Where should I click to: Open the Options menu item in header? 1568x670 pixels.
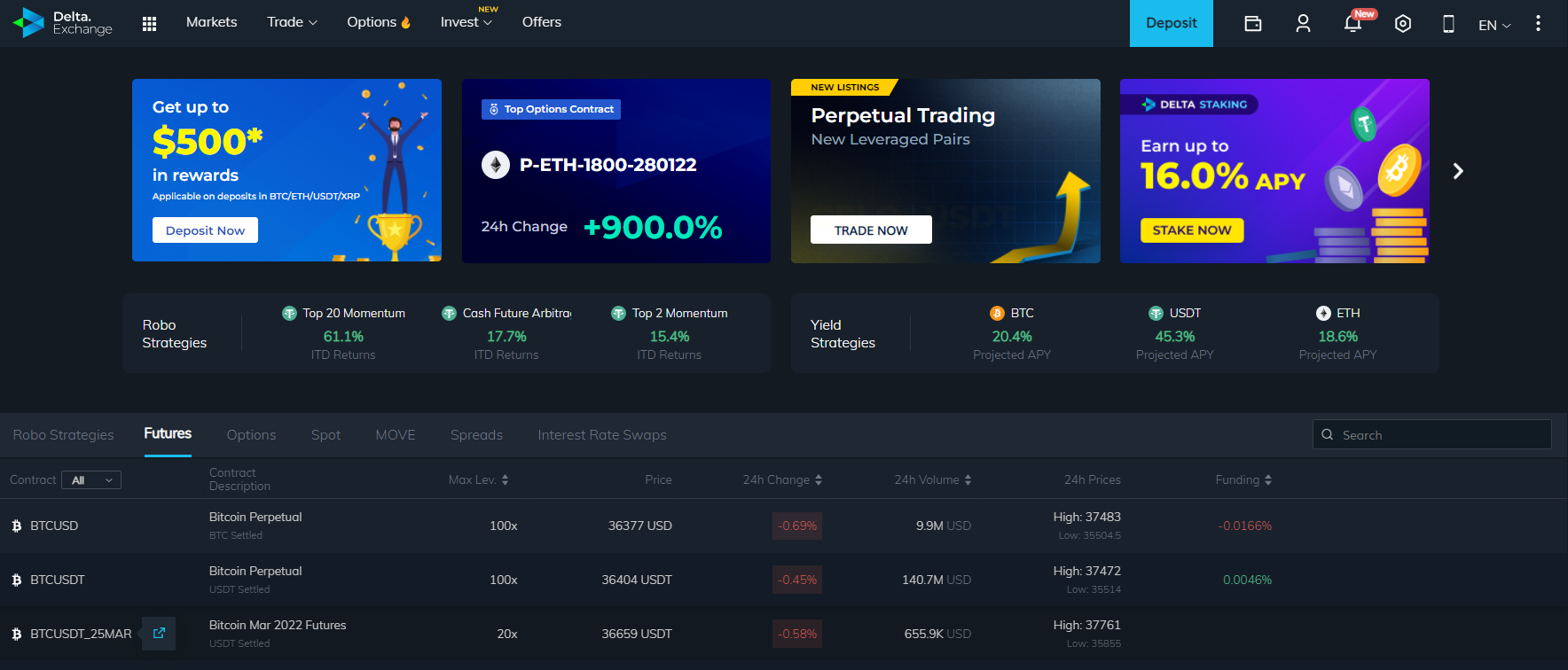(372, 22)
